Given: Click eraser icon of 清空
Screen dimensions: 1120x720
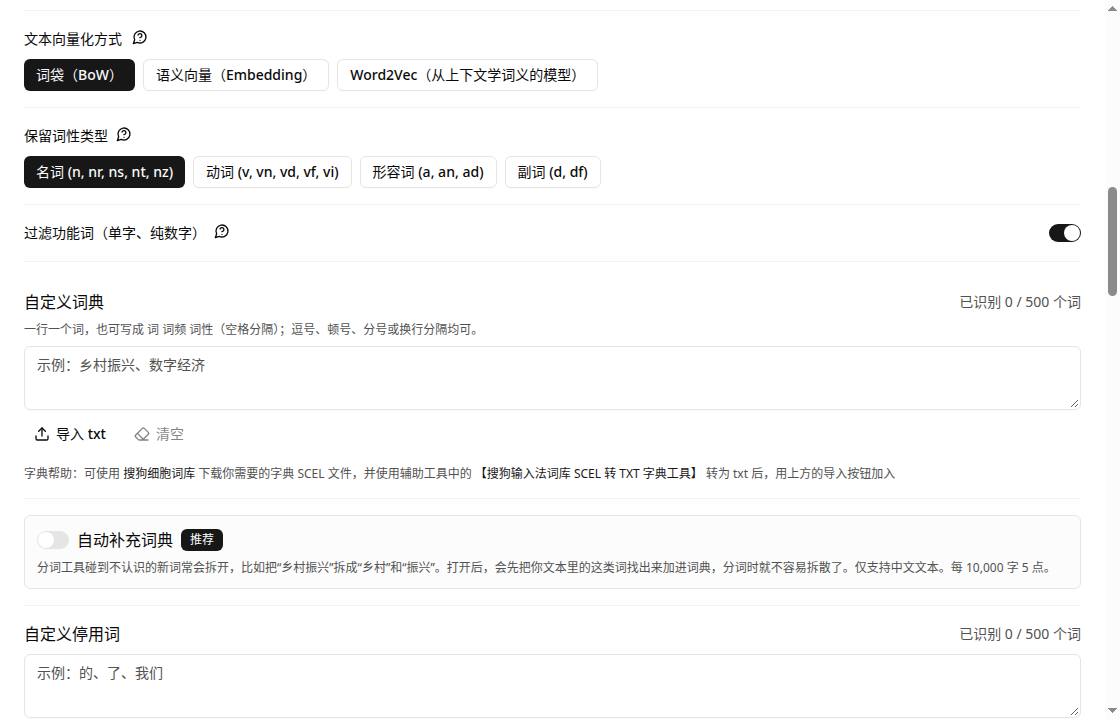Looking at the screenshot, I should point(142,434).
